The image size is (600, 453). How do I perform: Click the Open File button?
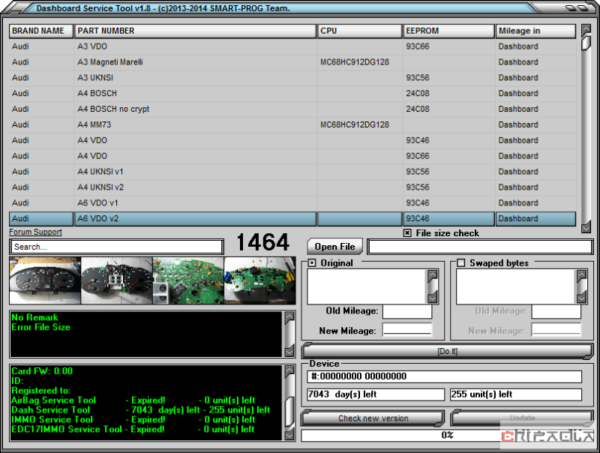tap(335, 247)
